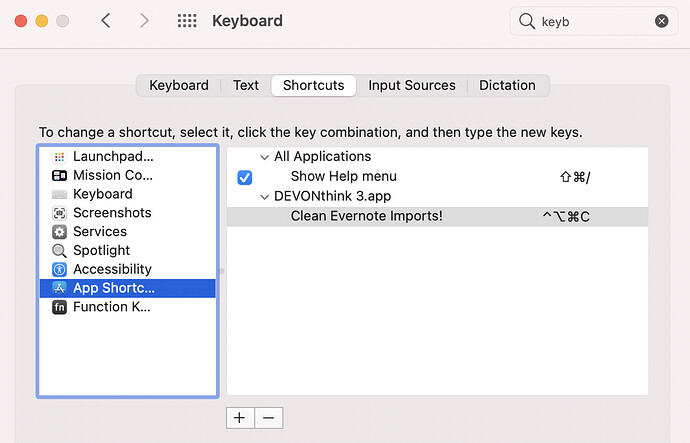The image size is (690, 443).
Task: Clear the search field with the X icon
Action: 661,21
